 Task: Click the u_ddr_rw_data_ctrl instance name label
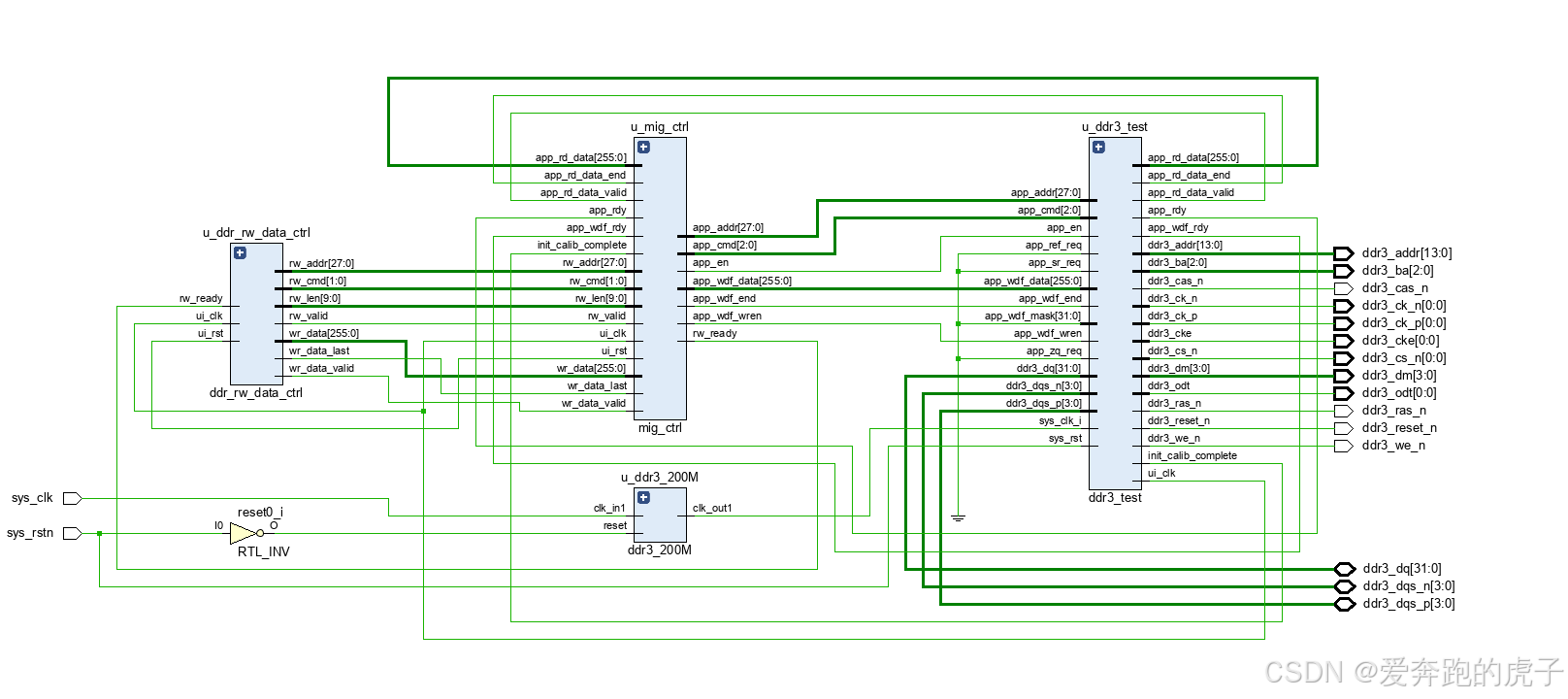pyautogui.click(x=256, y=233)
